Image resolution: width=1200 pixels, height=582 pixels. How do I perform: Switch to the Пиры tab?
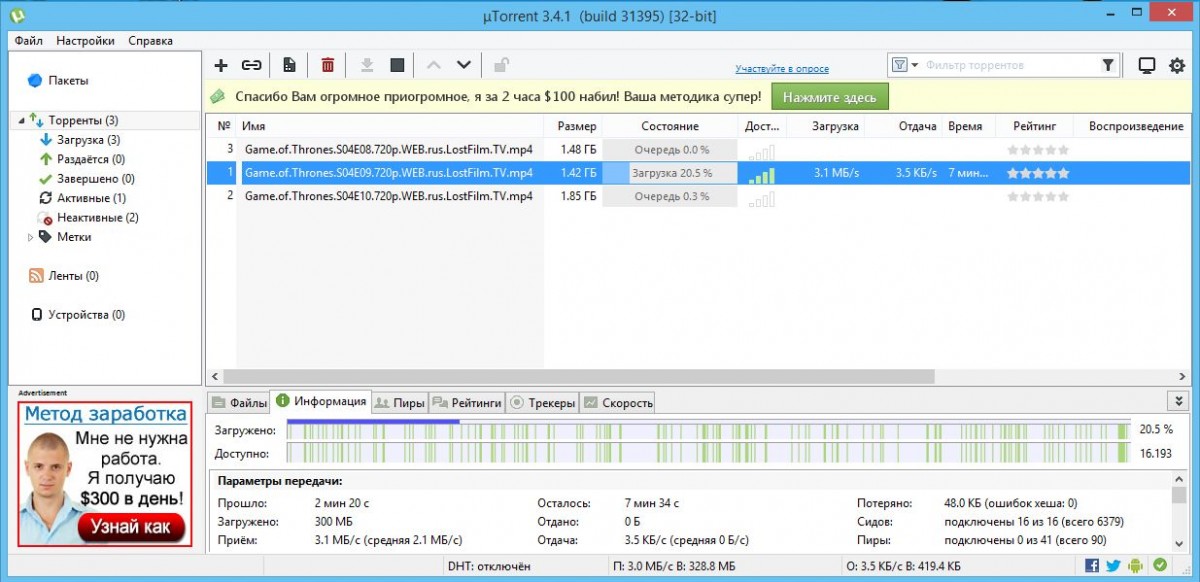point(399,403)
